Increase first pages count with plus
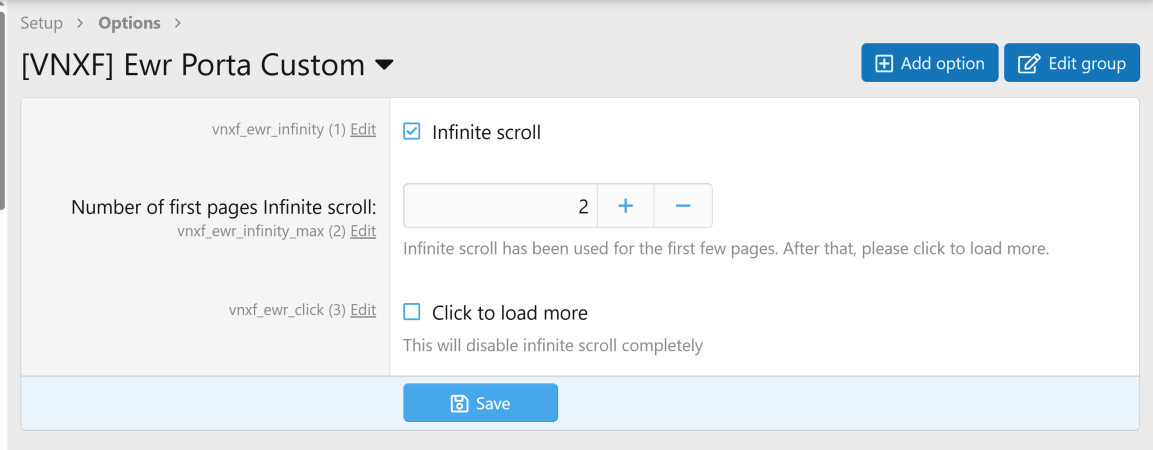 [626, 206]
